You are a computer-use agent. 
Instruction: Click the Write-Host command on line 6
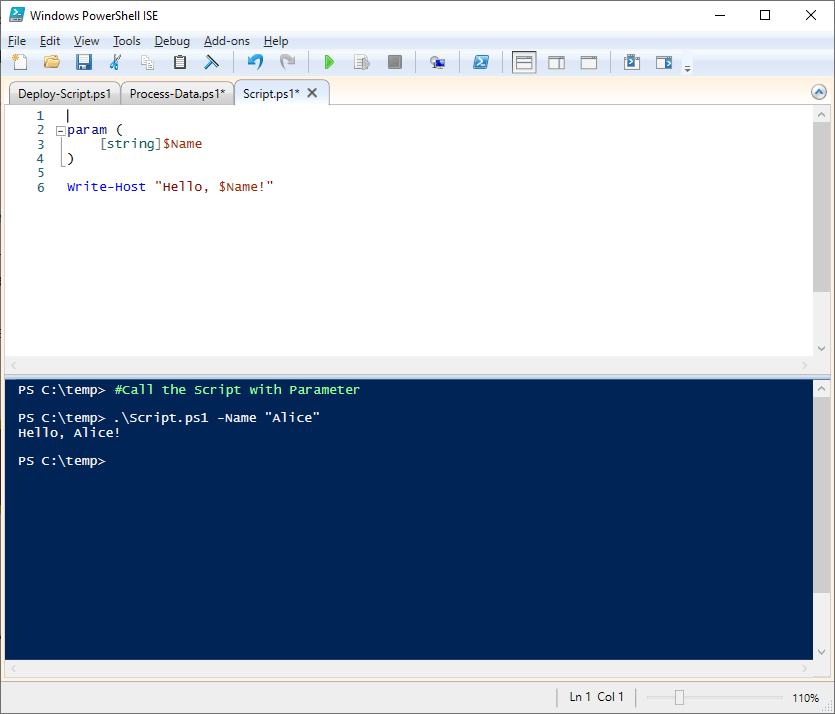click(106, 187)
